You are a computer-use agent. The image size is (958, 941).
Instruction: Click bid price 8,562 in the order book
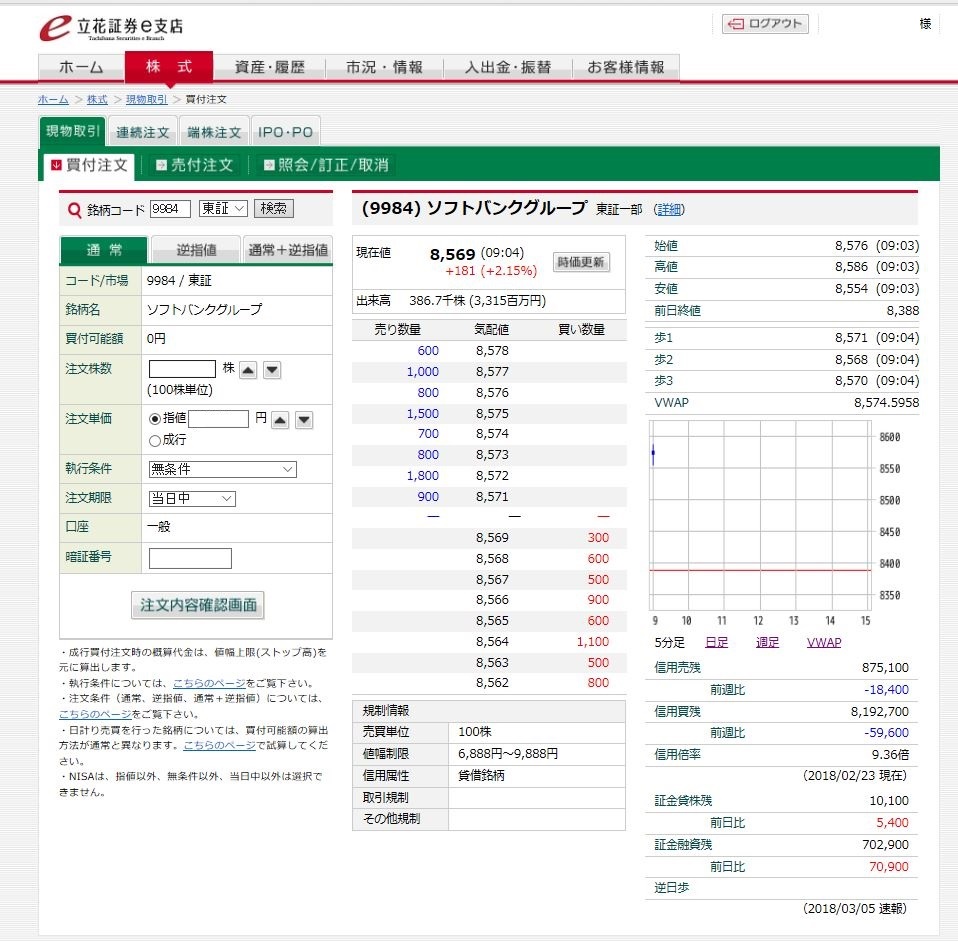pyautogui.click(x=492, y=683)
